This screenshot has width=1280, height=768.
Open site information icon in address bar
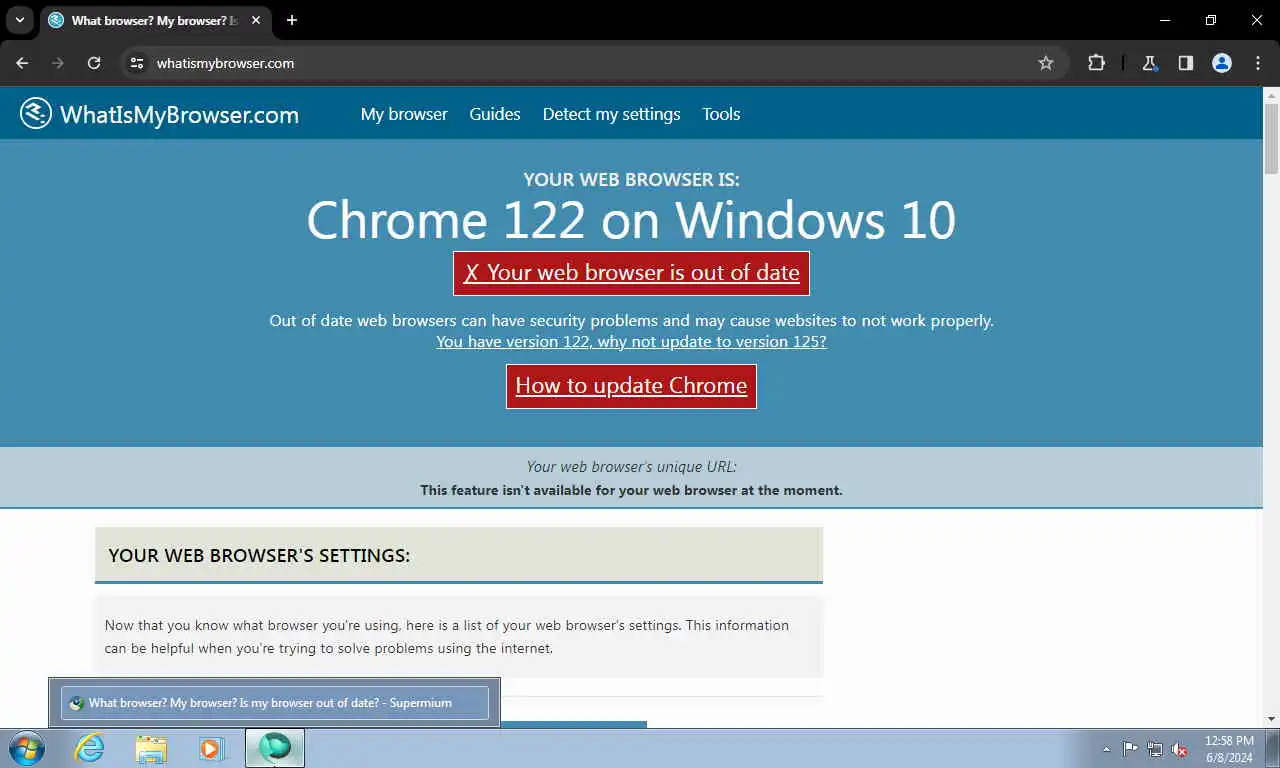138,63
